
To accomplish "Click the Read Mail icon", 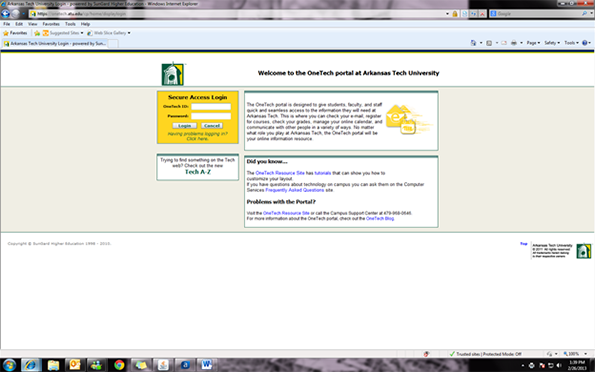I will 504,43.
